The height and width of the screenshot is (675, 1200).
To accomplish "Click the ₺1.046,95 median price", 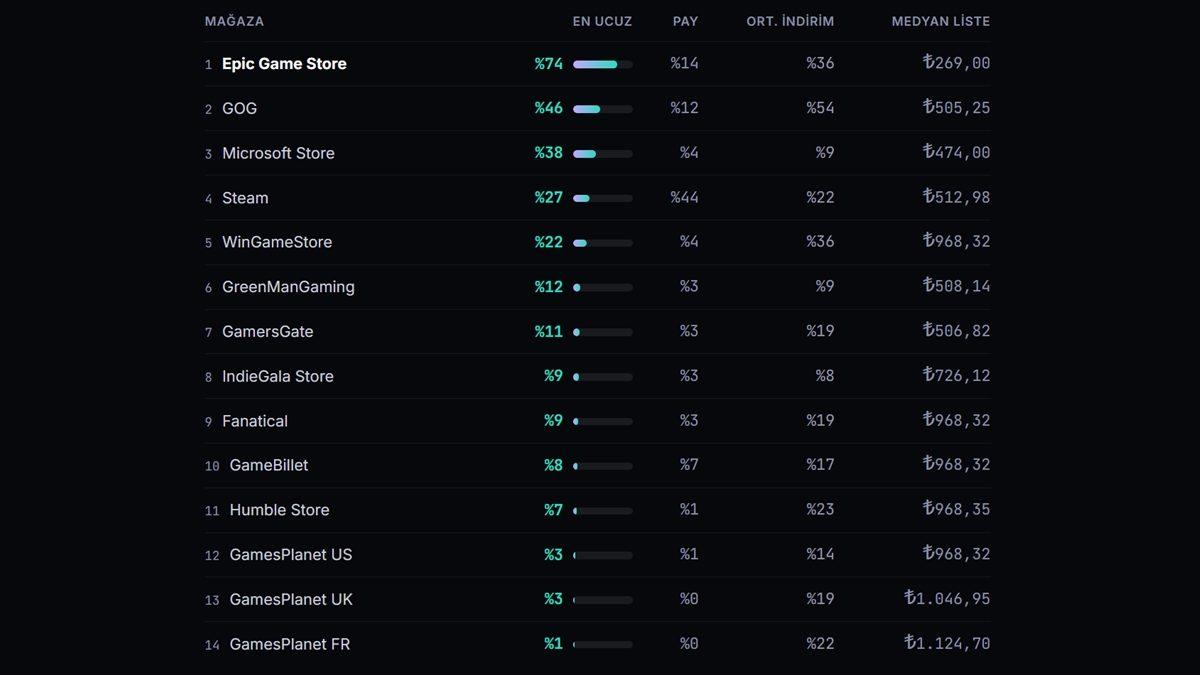I will point(947,599).
